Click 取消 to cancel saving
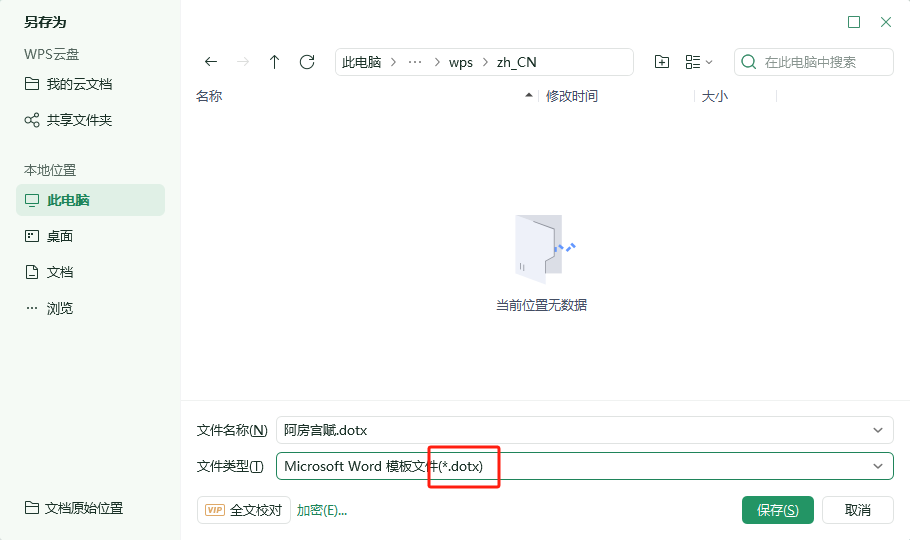 pyautogui.click(x=858, y=510)
